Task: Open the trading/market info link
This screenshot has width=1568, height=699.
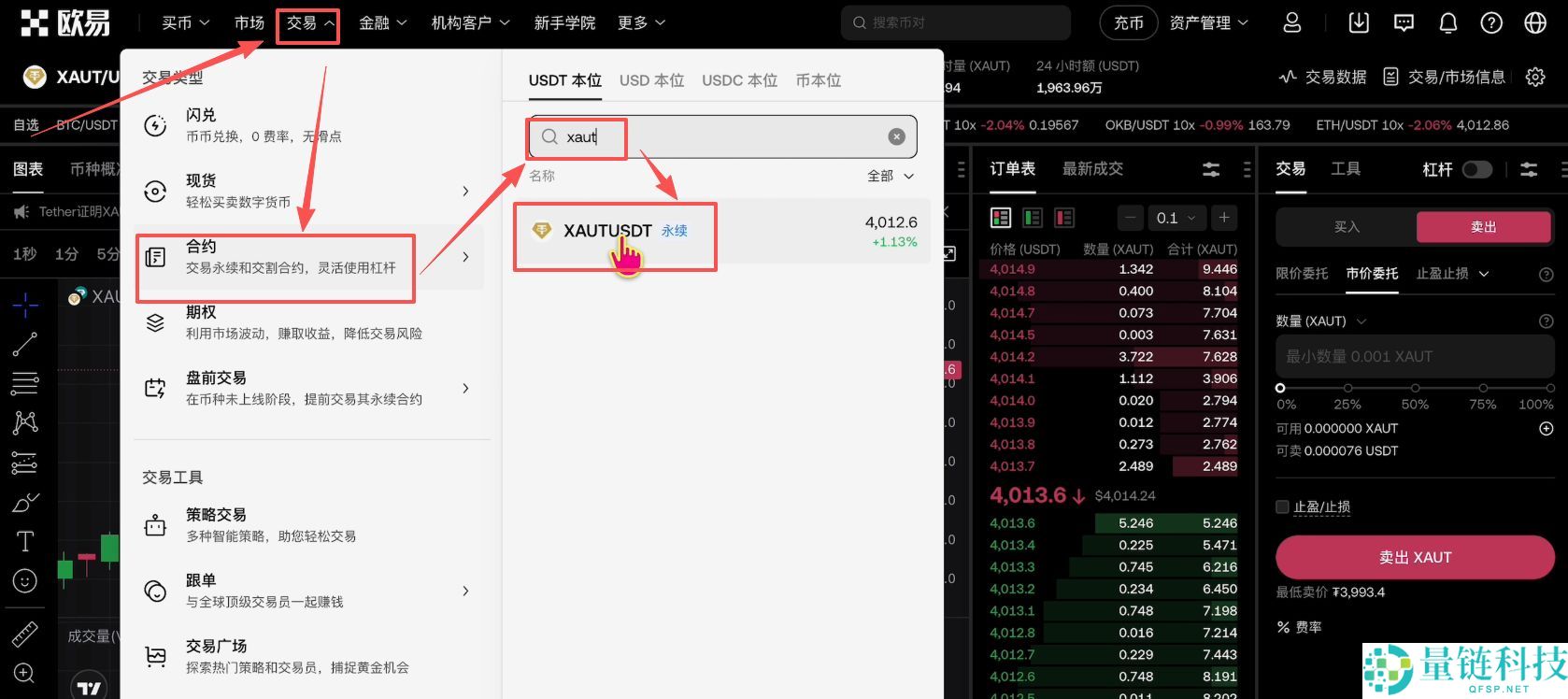Action: 1444,77
